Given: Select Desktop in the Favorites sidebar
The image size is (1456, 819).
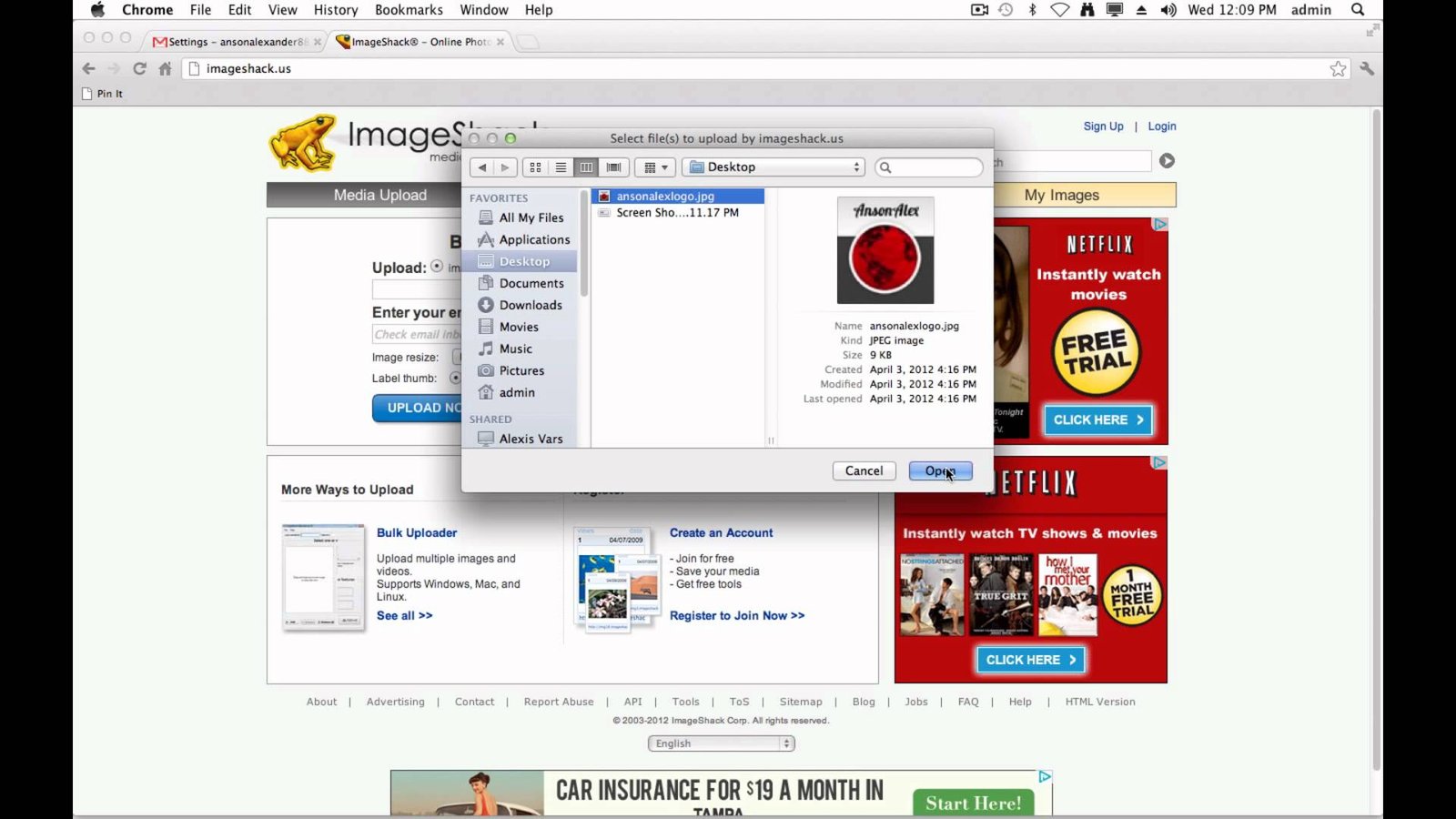Looking at the screenshot, I should click(521, 261).
